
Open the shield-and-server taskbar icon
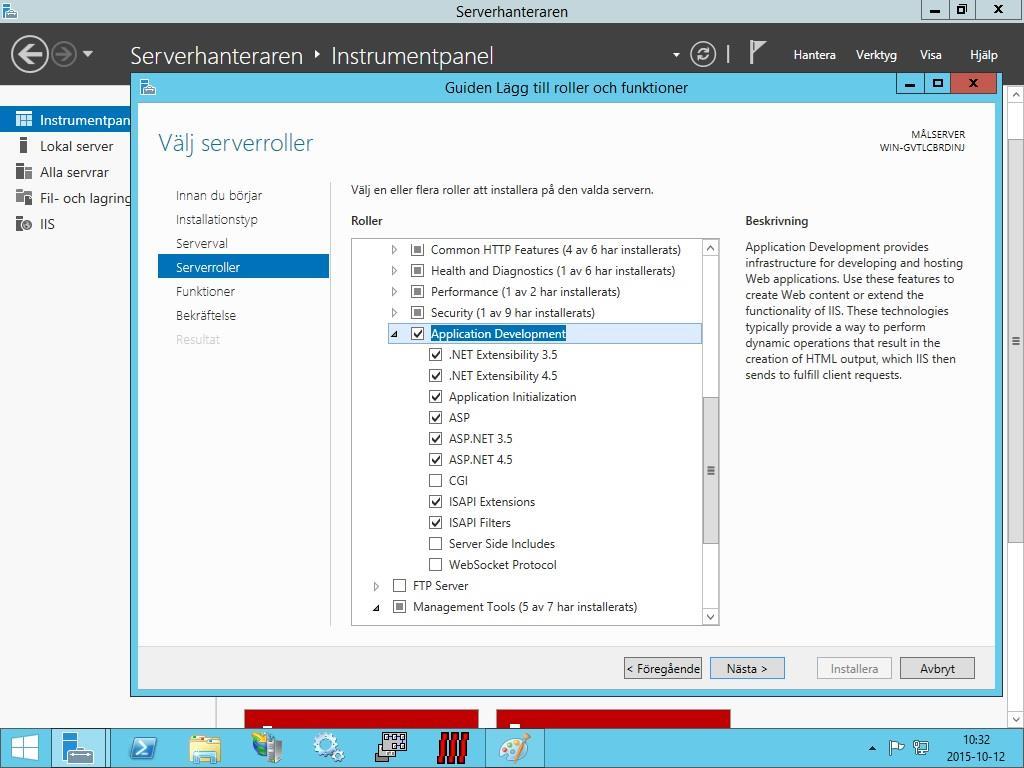coord(266,748)
